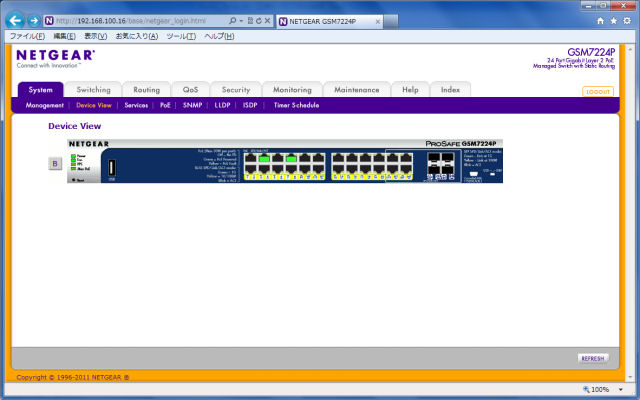The image size is (640, 400).
Task: Click the Device View heading text
Action: click(x=75, y=126)
